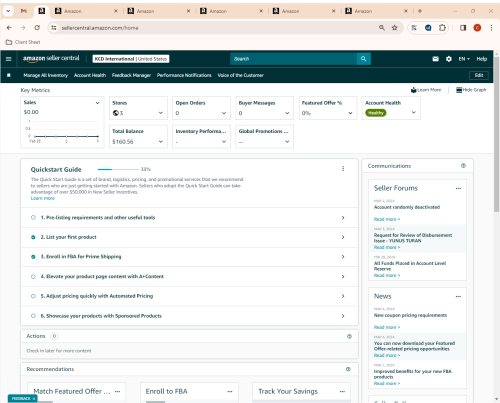The height and width of the screenshot is (403, 500).
Task: Open the Seller Central hamburger menu
Action: 9,59
